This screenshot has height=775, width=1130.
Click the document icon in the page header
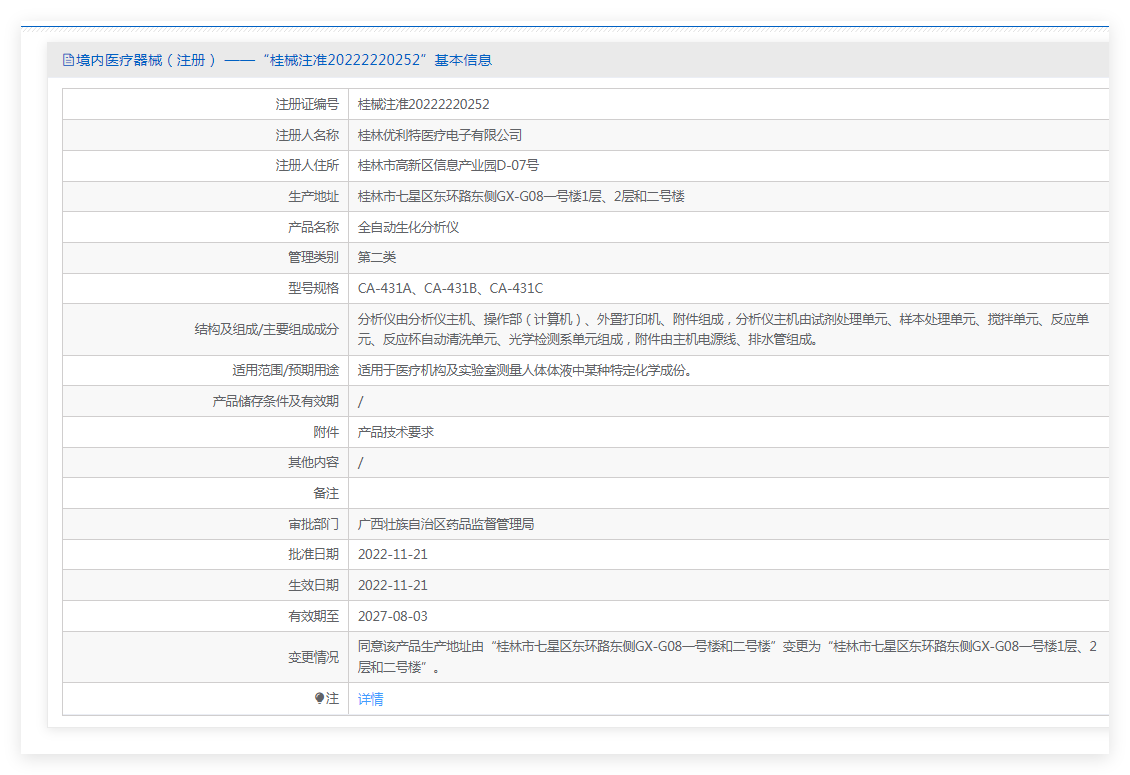click(68, 60)
